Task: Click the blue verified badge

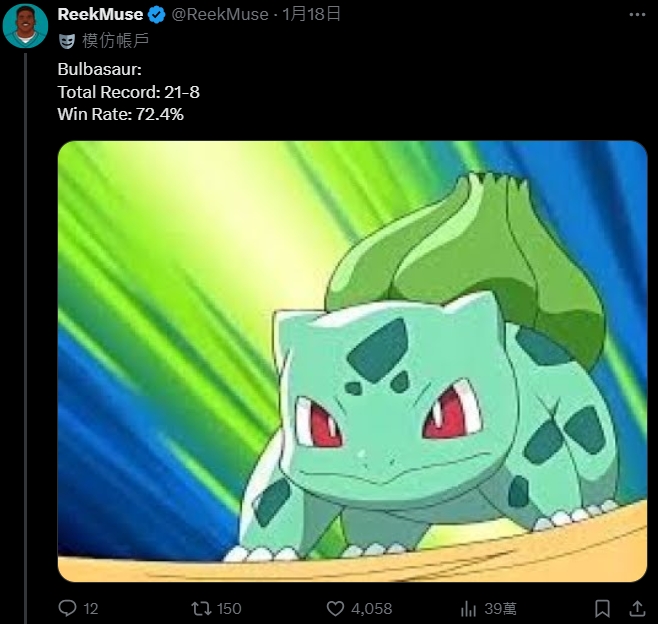Action: coord(157,15)
